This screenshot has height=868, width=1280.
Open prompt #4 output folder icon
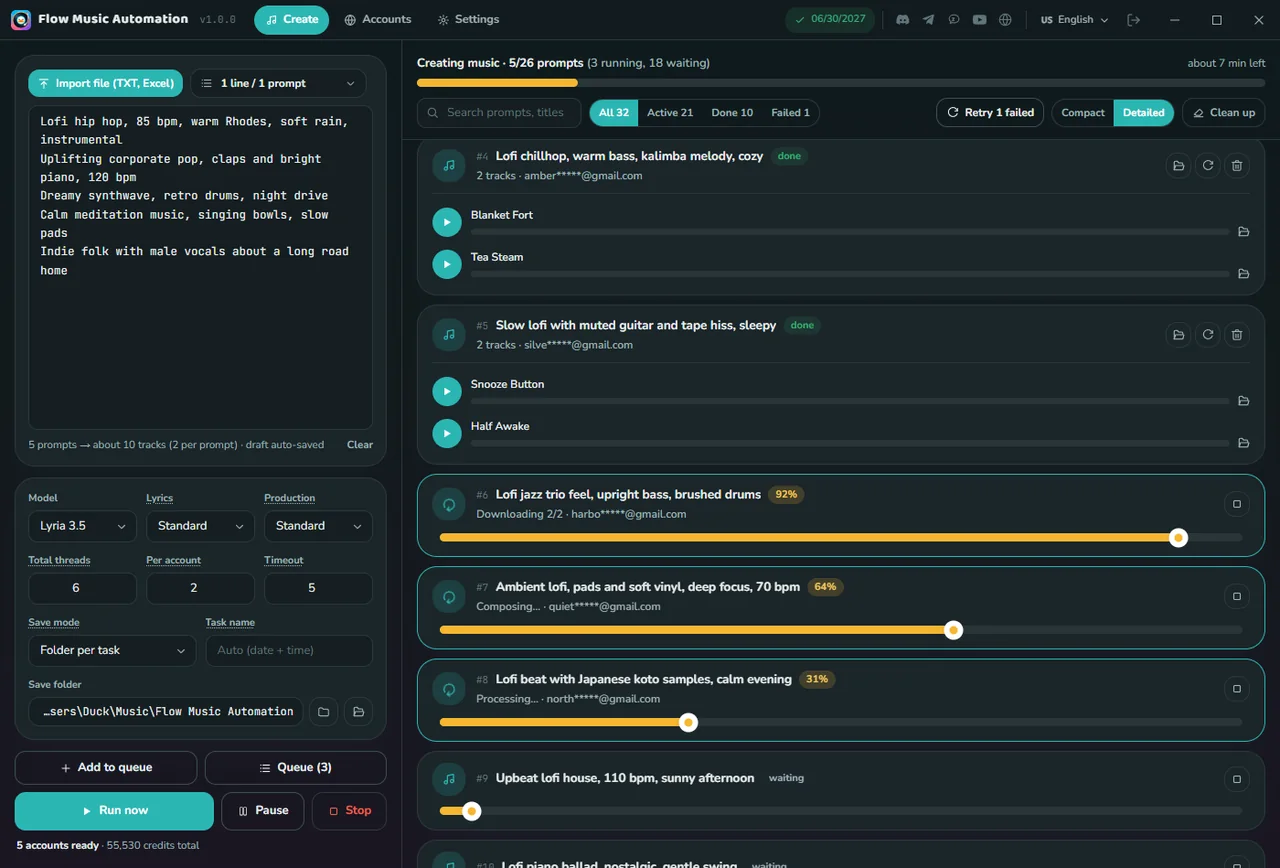click(1179, 166)
